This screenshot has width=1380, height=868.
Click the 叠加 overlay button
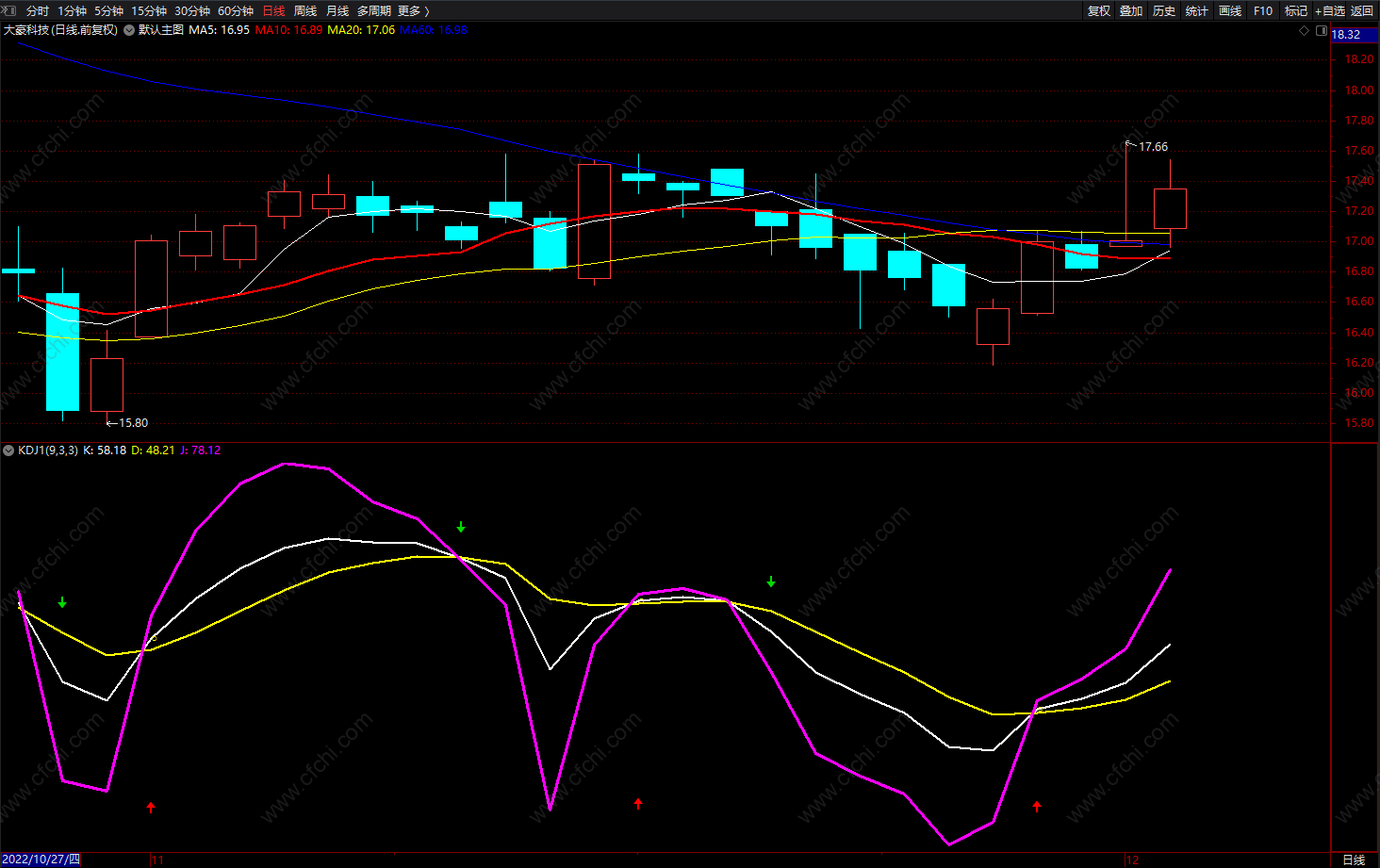1131,10
